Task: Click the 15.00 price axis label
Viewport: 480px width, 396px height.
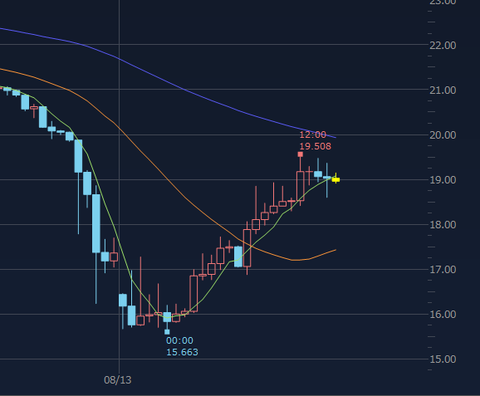Action: coord(443,359)
